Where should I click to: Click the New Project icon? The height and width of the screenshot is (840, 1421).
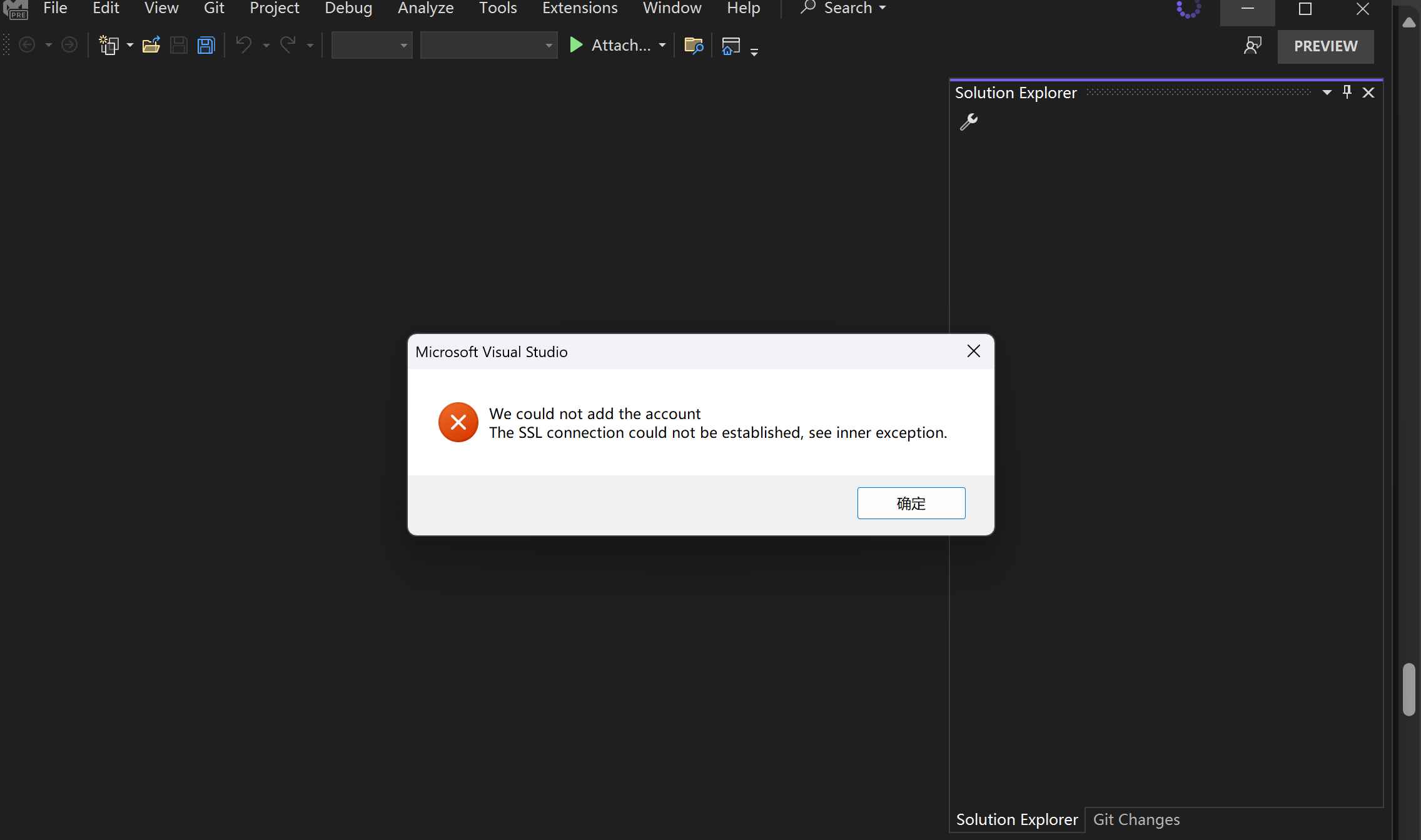point(109,45)
